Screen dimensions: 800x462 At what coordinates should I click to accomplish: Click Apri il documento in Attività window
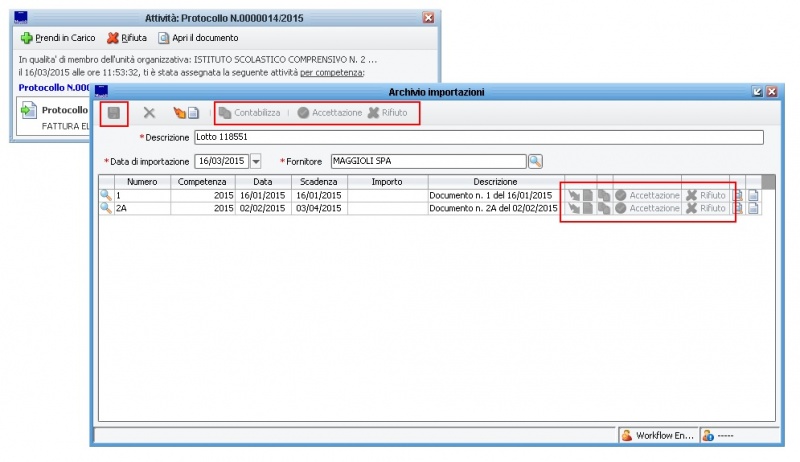coord(198,38)
